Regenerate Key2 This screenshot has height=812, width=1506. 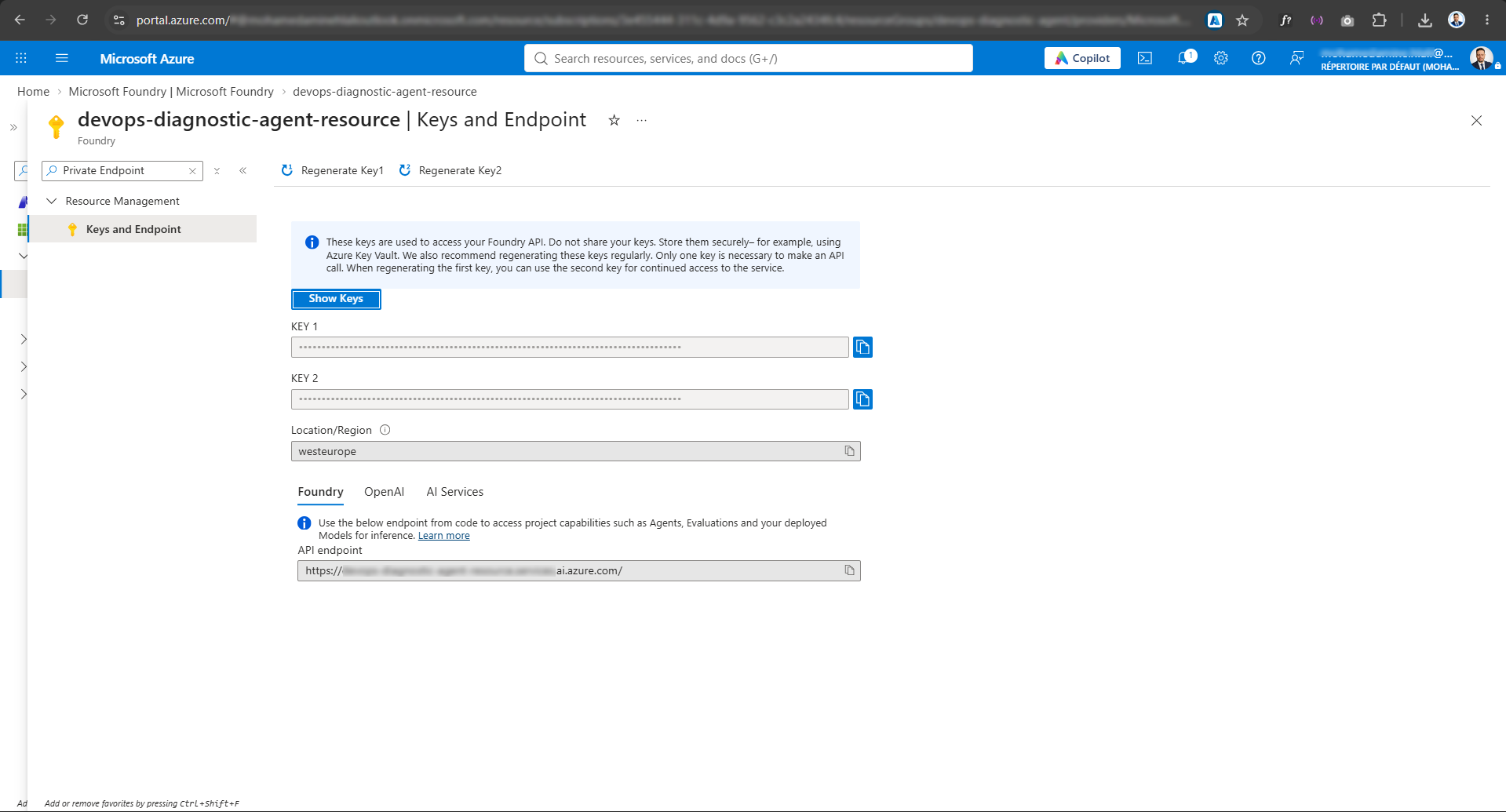point(450,170)
